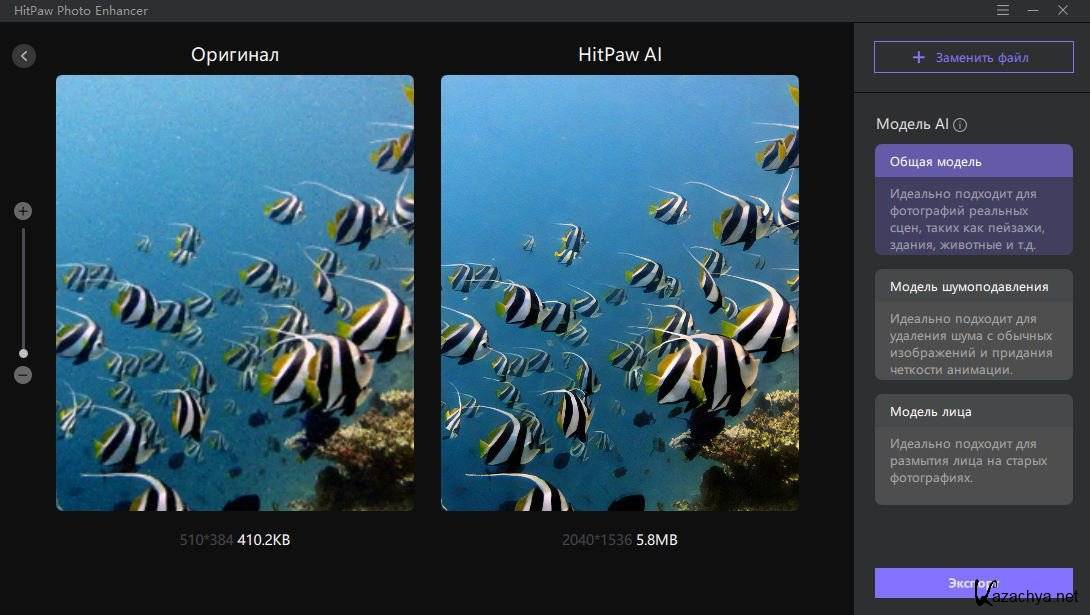Click the zoom slider track
The height and width of the screenshot is (615, 1090).
point(23,292)
